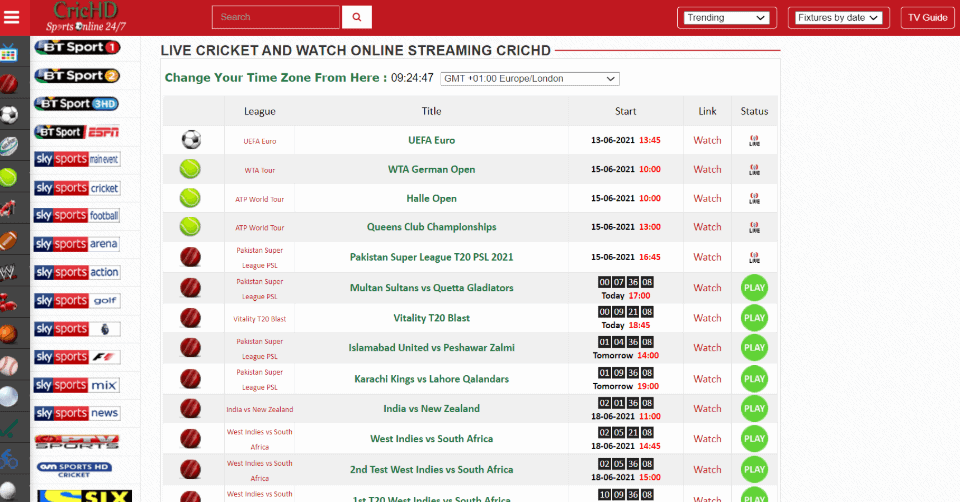Click the CricHD site logo

point(86,17)
